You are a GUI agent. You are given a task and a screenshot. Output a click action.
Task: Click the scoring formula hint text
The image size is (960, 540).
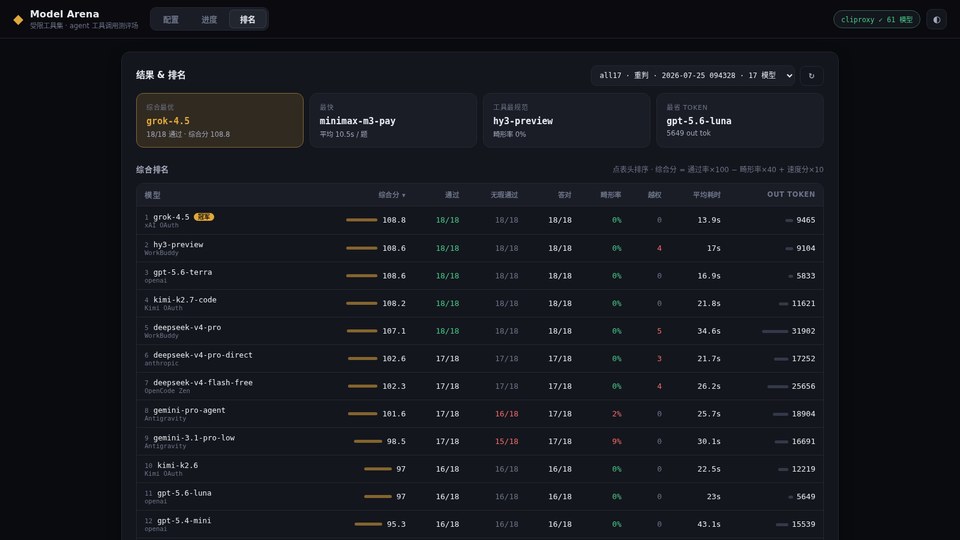pos(718,170)
